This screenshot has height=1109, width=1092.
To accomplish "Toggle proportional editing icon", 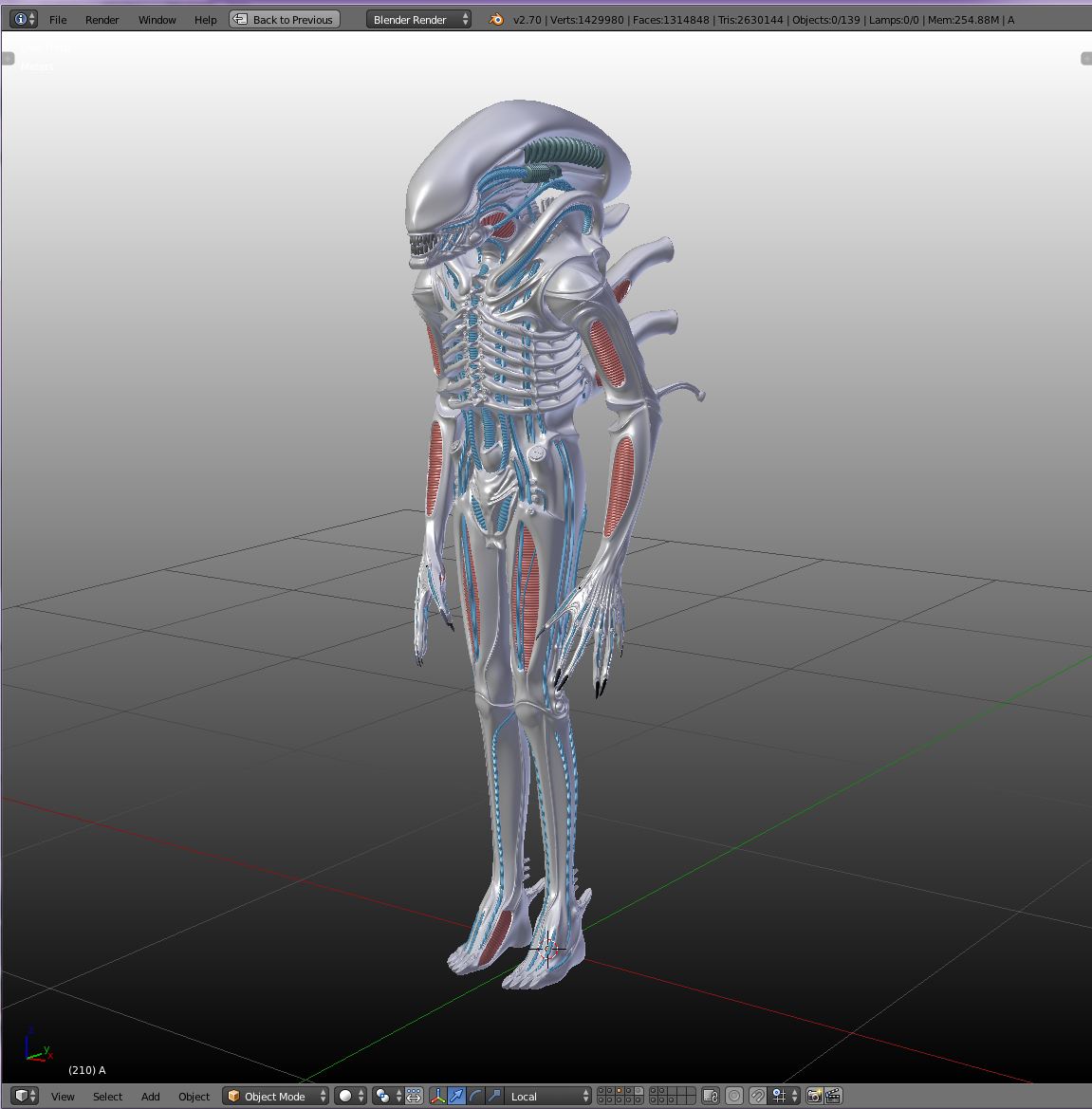I will pos(734,1096).
